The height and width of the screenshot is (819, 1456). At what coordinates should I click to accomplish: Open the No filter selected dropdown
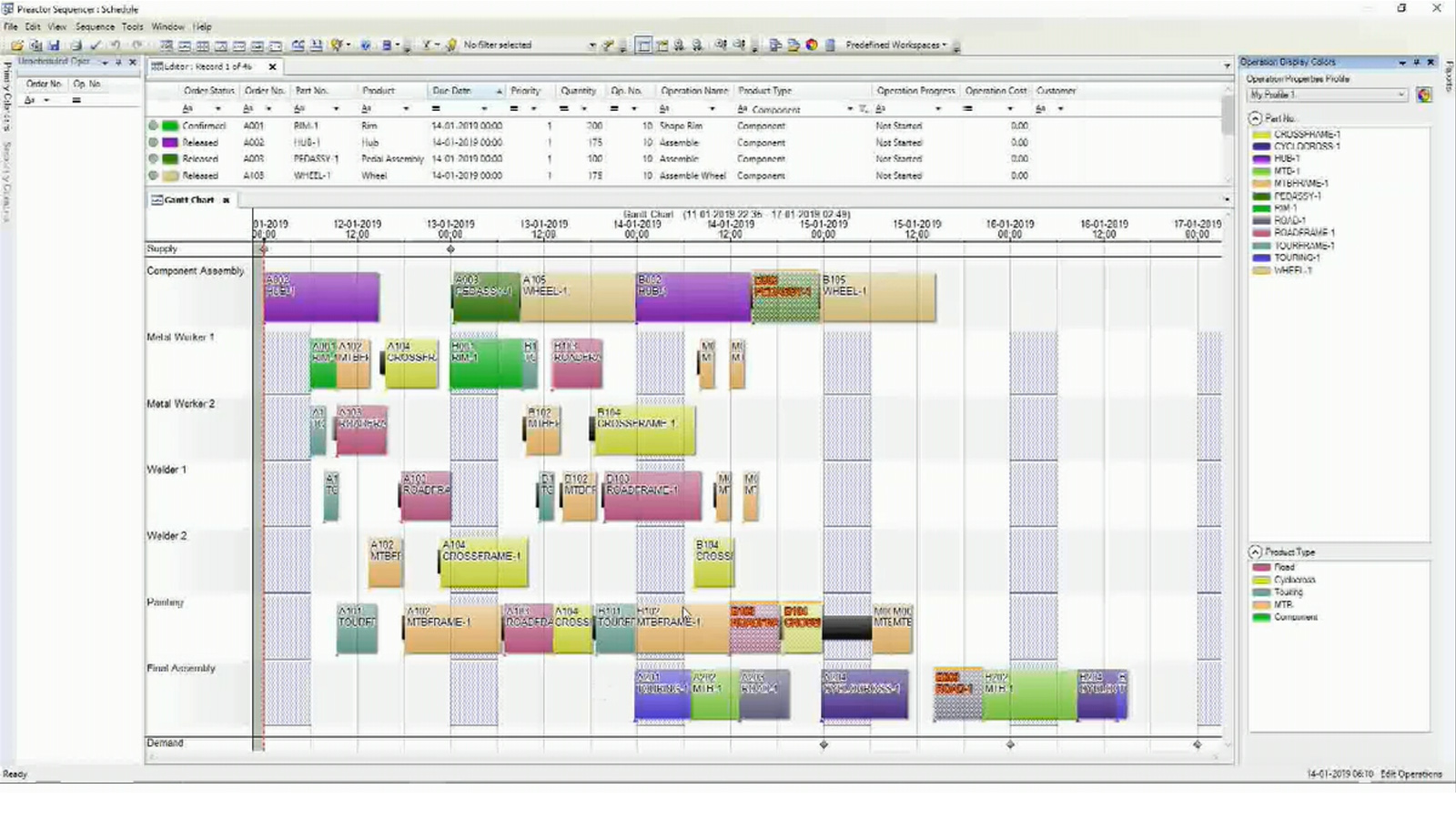592,45
